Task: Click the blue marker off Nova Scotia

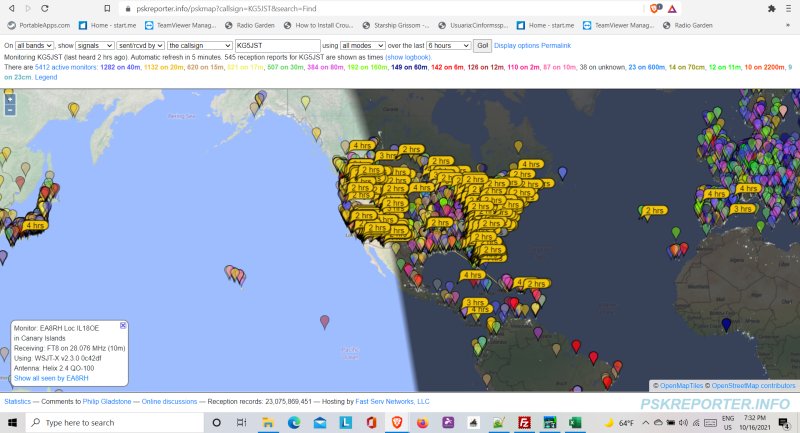Action: (x=562, y=173)
